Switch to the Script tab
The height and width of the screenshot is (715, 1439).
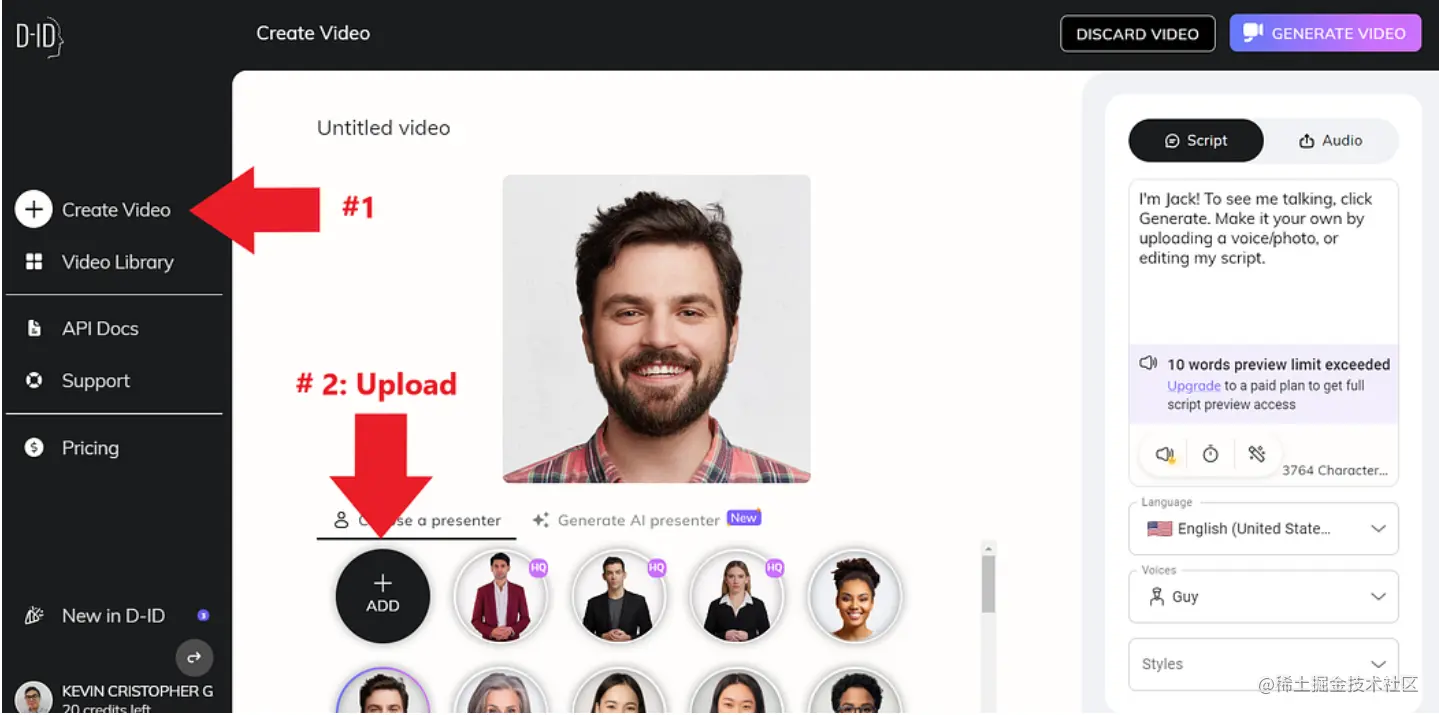click(x=1196, y=141)
